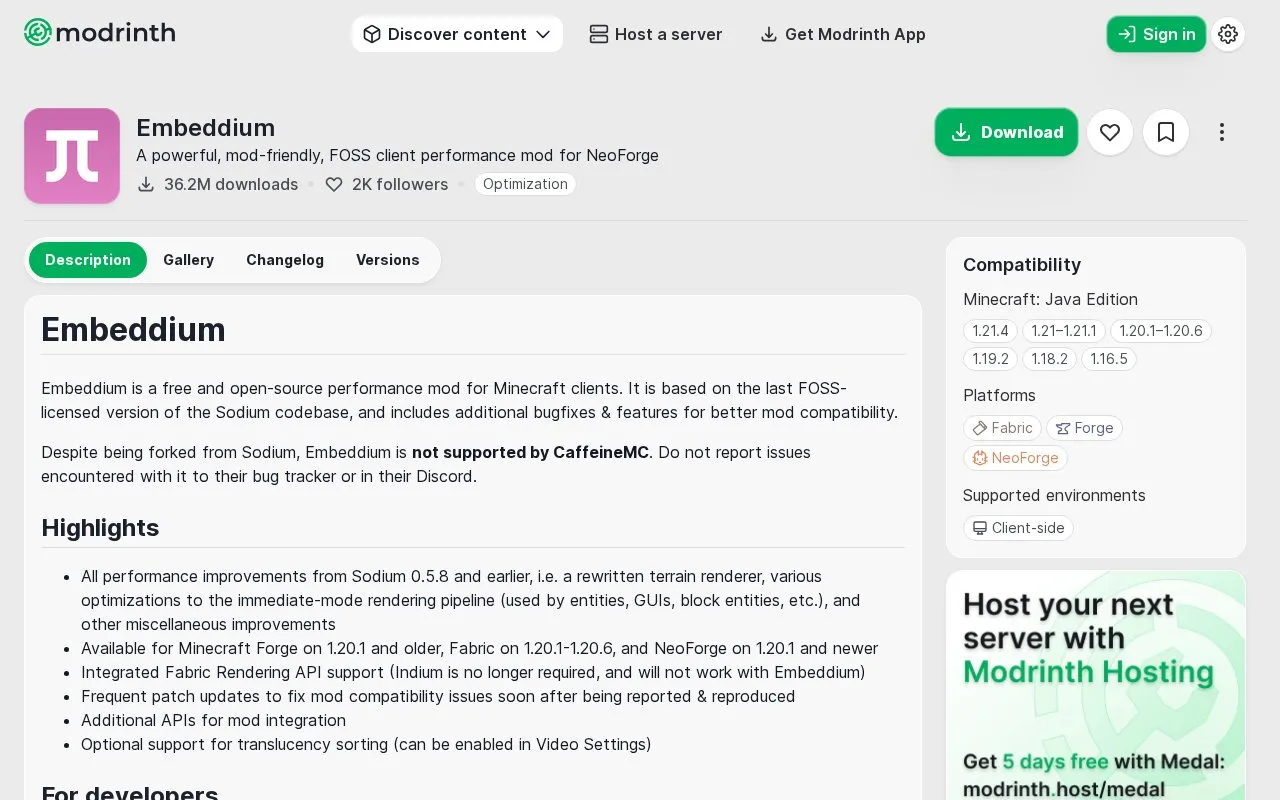Click the Optimization category tag
1280x800 pixels.
525,184
